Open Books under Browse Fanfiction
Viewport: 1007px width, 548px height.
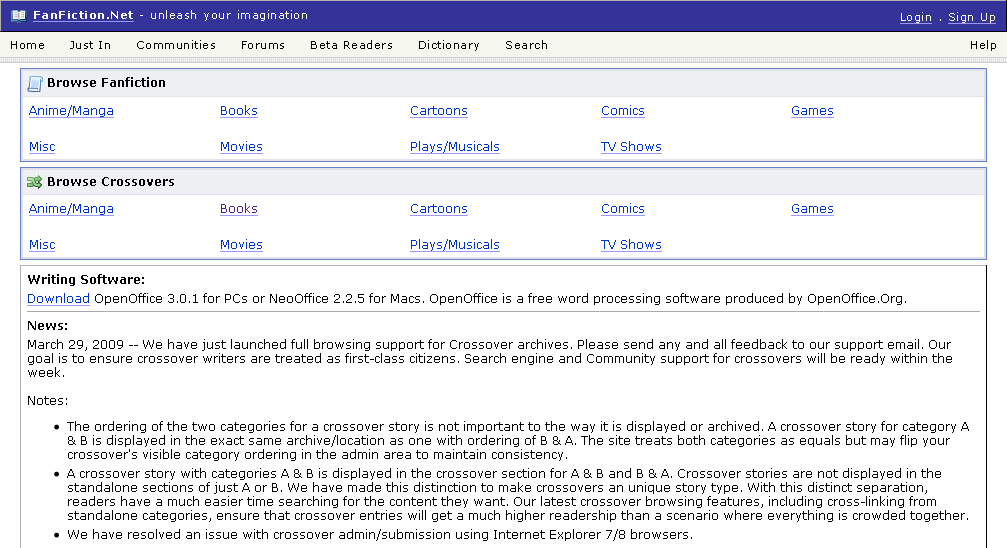pos(238,110)
